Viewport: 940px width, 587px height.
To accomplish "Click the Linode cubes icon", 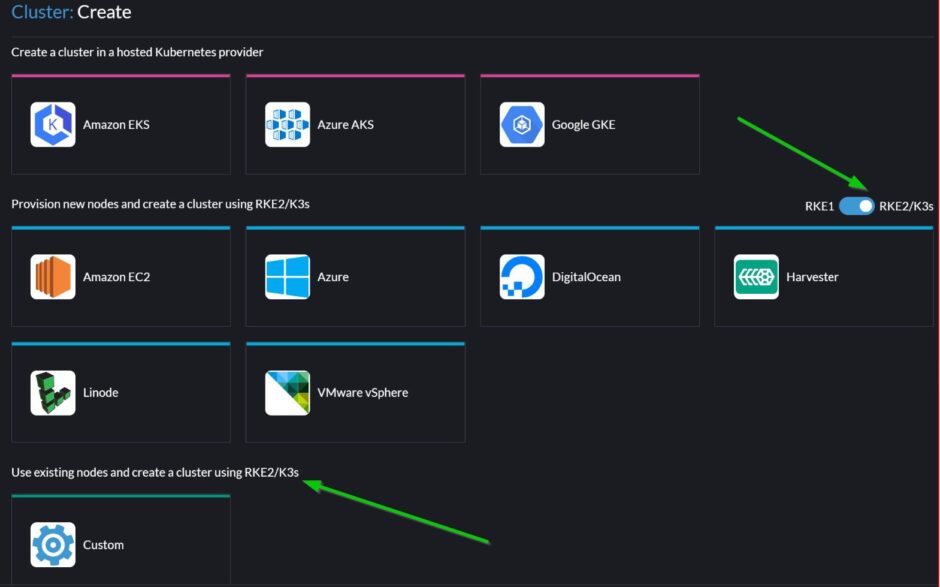I will pos(53,393).
